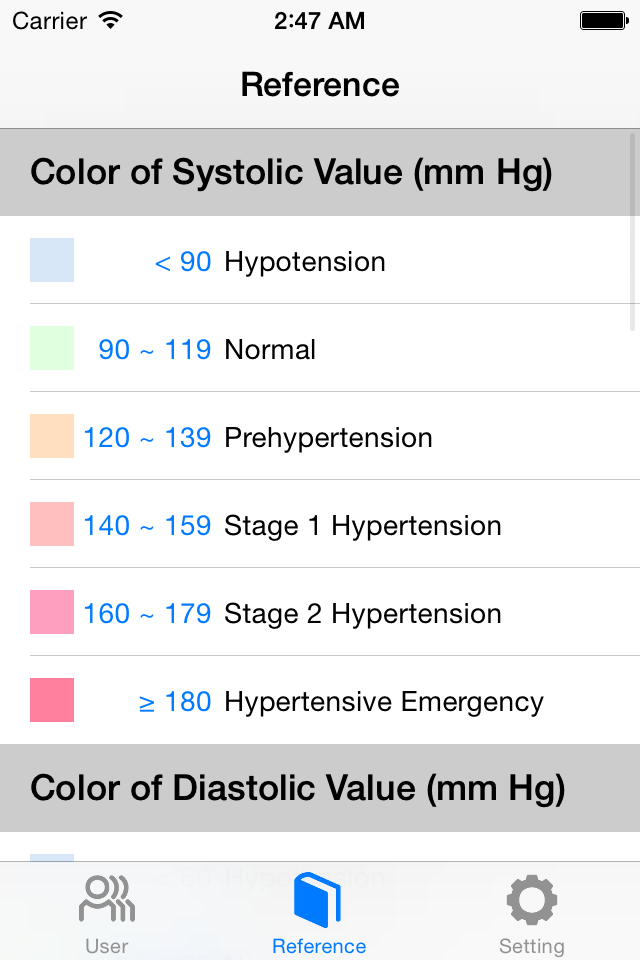This screenshot has width=640, height=960.
Task: Tap the Stage 2 Hypertension color swatch
Action: 52,612
